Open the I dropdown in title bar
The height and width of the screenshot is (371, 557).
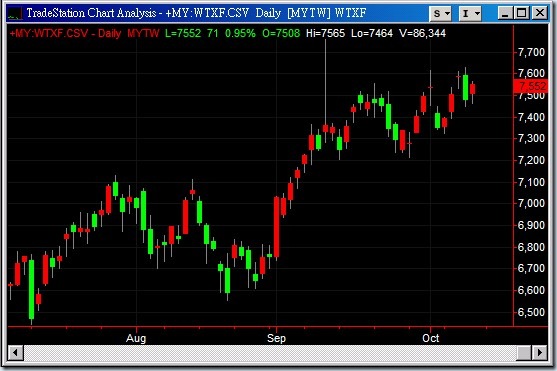pyautogui.click(x=470, y=14)
